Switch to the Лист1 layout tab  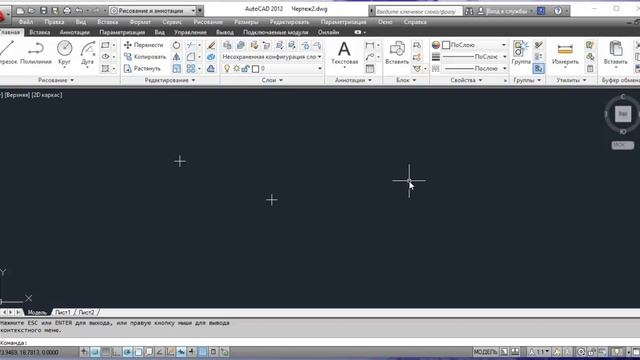pos(62,312)
